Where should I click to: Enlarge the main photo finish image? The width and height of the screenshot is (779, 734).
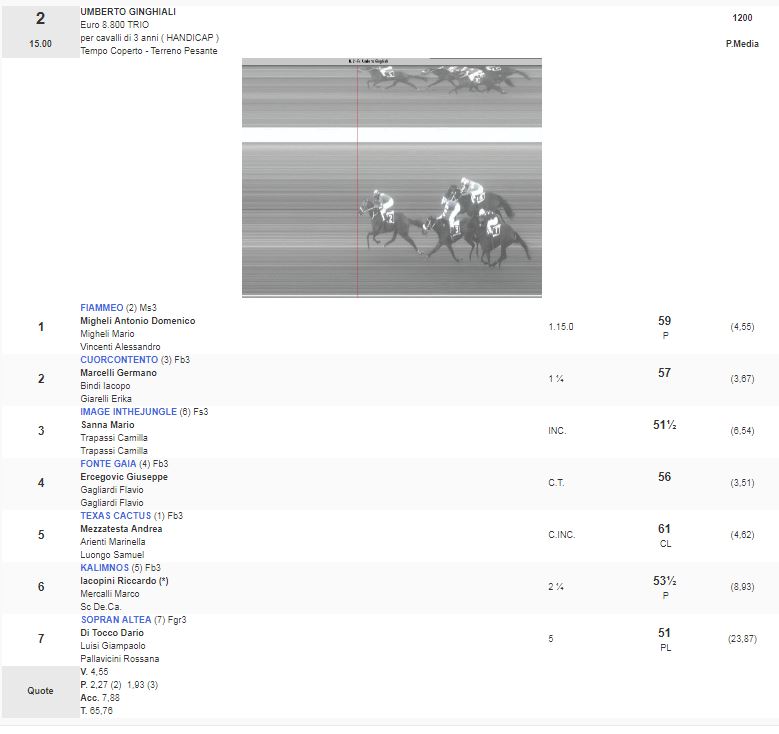click(391, 219)
